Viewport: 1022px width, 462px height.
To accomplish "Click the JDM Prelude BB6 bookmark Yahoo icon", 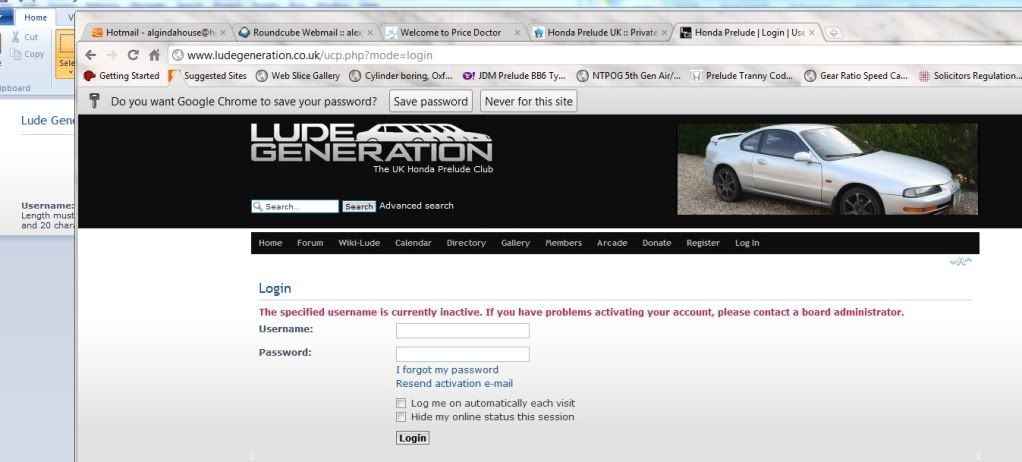I will click(469, 76).
